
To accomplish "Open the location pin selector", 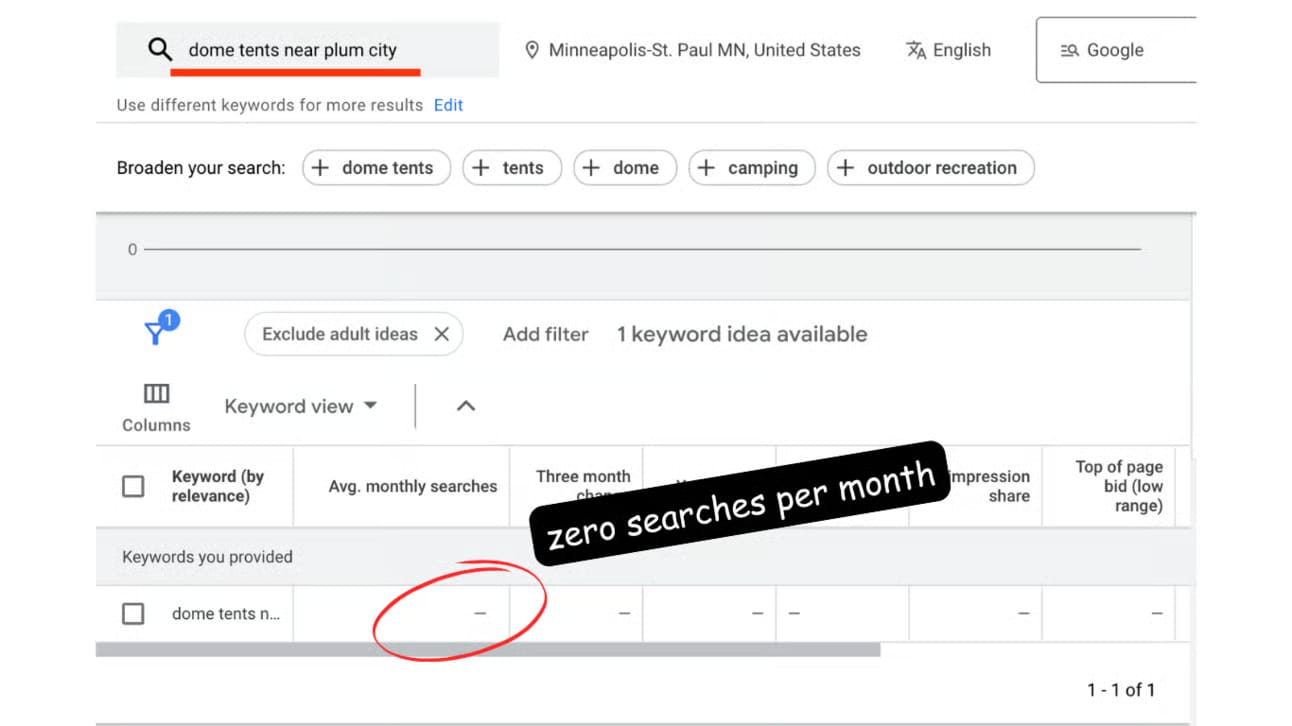I will pos(532,50).
